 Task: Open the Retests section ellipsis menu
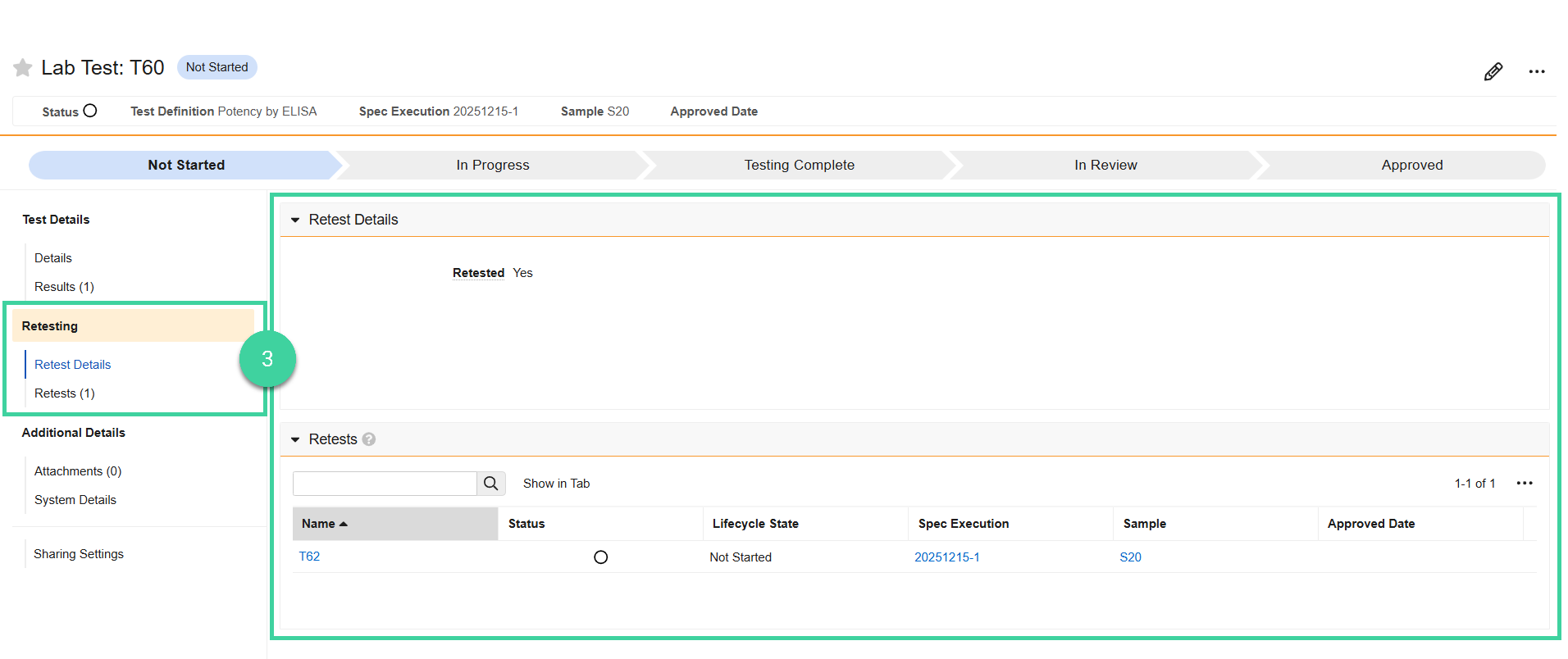(x=1525, y=483)
